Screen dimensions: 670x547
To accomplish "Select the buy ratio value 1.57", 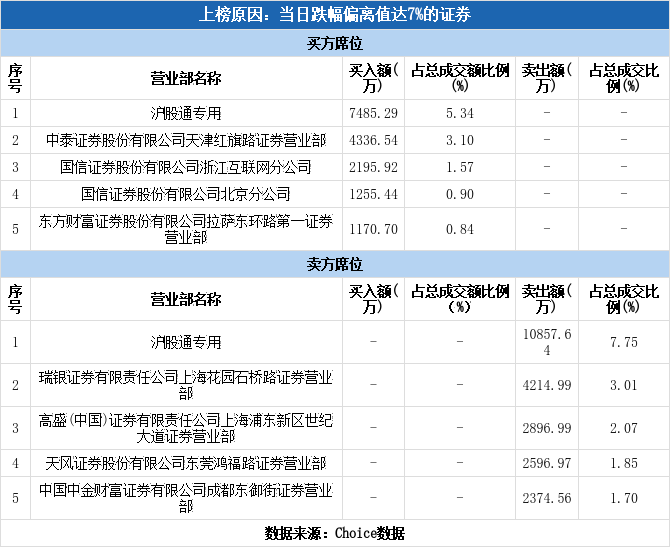I will (x=460, y=167).
